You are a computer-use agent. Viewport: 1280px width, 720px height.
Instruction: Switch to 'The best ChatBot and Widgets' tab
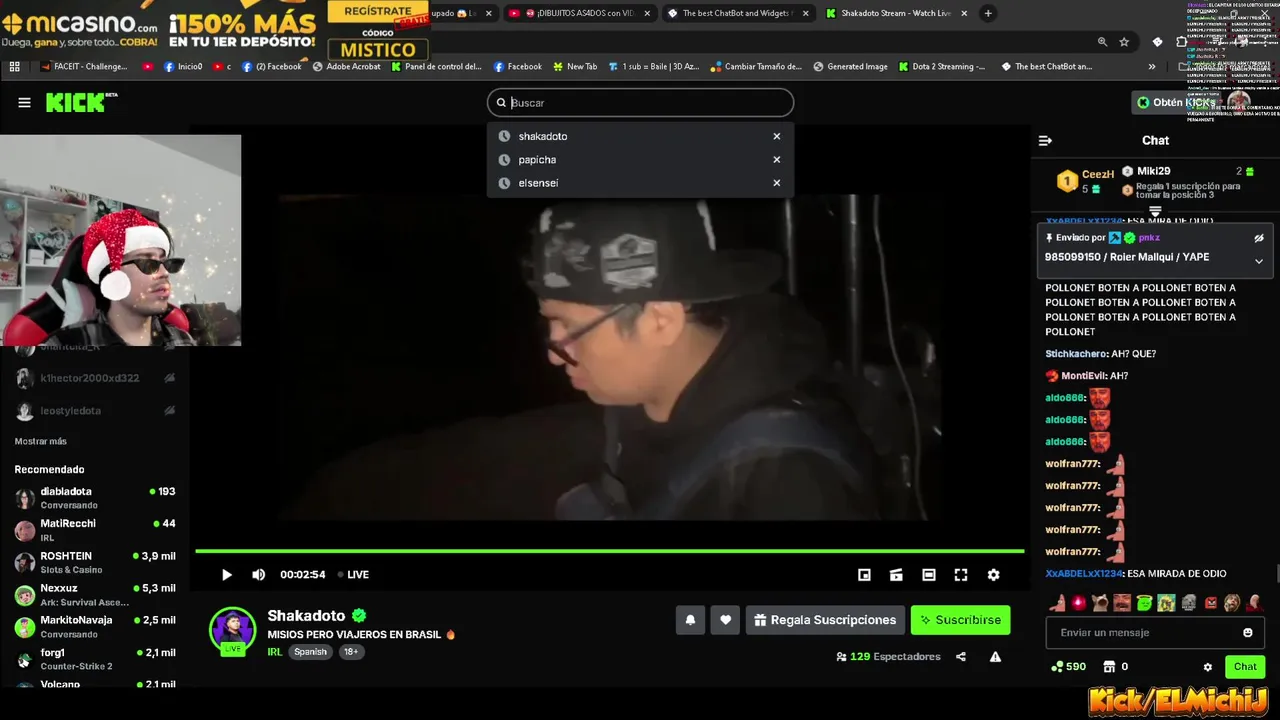click(x=738, y=13)
